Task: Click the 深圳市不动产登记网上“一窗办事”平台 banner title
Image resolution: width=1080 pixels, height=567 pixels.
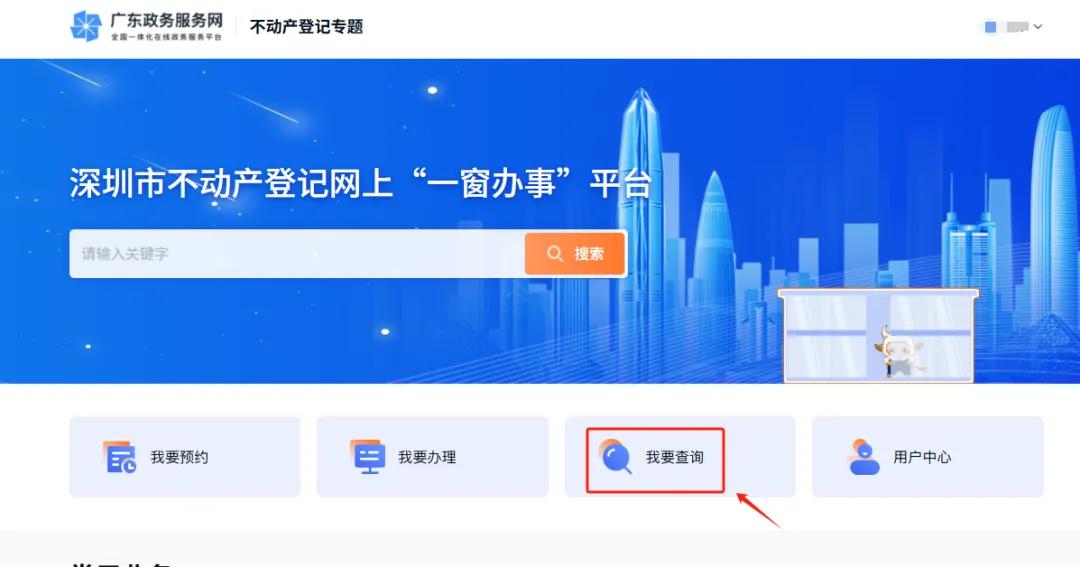Action: 360,184
